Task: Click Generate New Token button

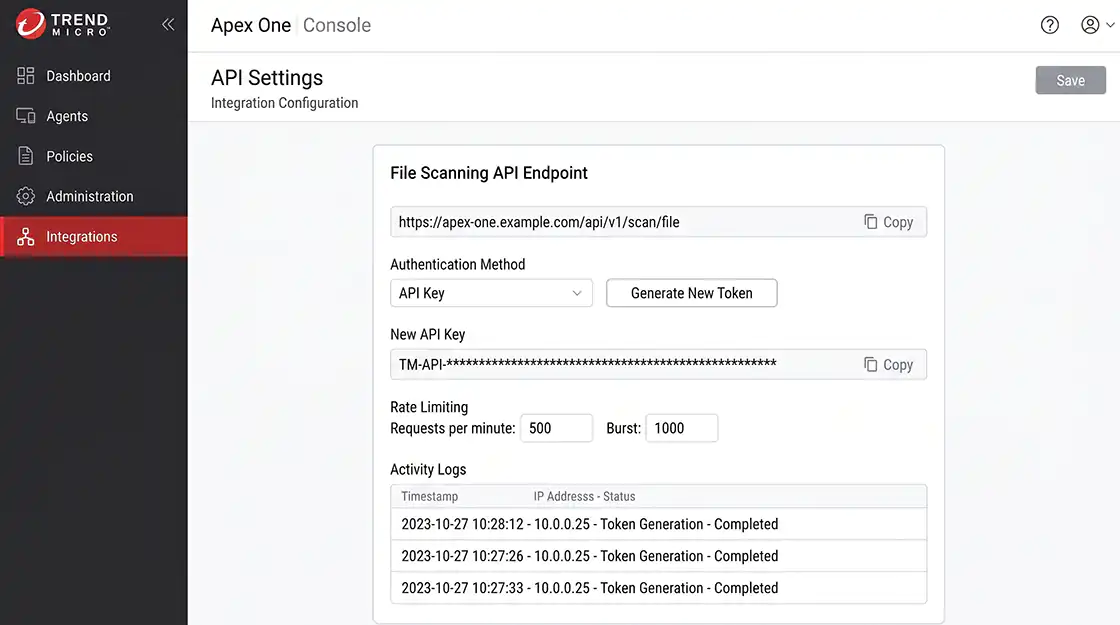Action: click(691, 293)
